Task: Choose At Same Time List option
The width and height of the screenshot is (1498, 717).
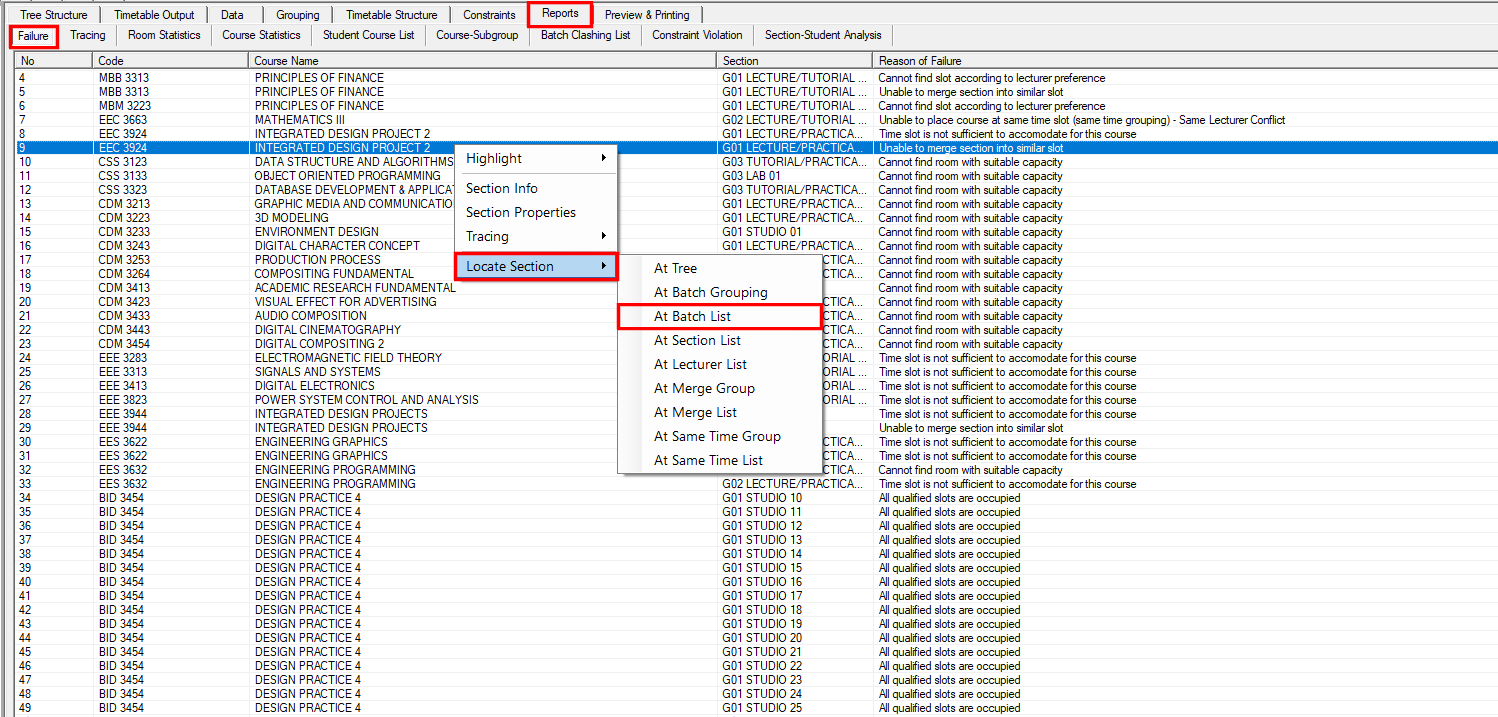Action: click(x=719, y=460)
